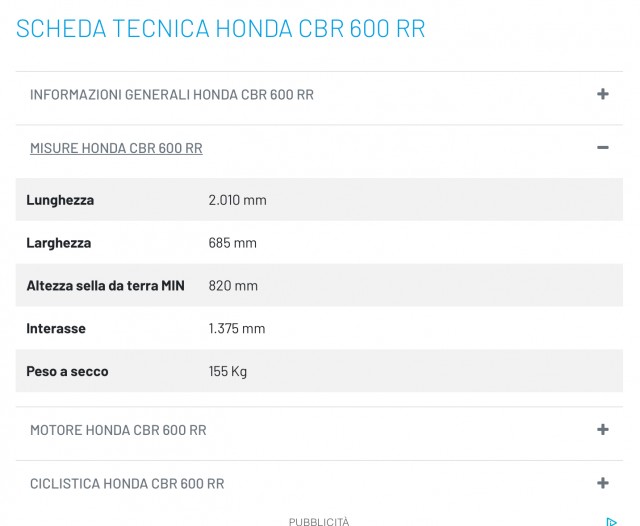Image resolution: width=640 pixels, height=526 pixels.
Task: Click the PUBBLICITÀ advertisement label
Action: (319, 521)
